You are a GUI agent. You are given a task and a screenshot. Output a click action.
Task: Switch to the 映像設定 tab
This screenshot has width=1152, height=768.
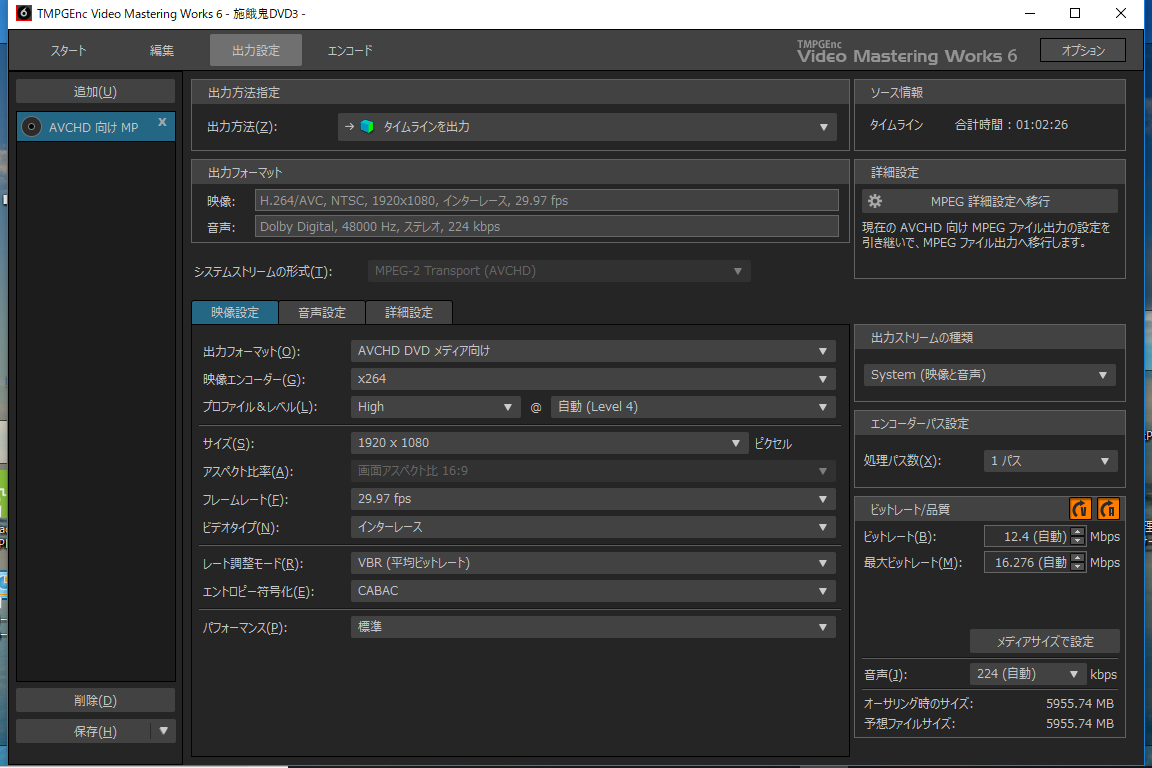click(235, 312)
